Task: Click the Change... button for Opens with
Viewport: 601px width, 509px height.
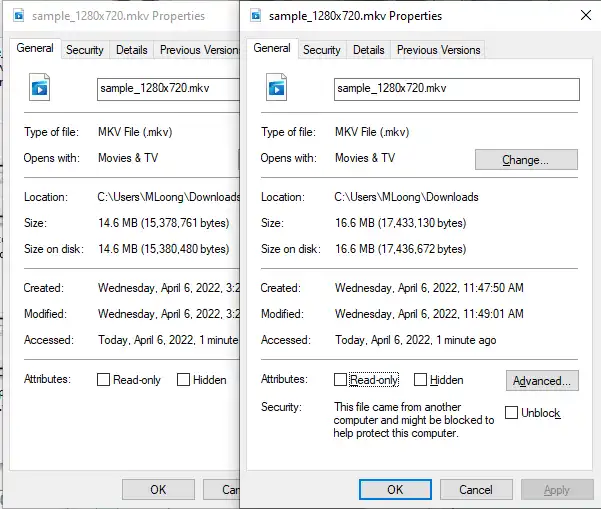Action: tap(526, 159)
